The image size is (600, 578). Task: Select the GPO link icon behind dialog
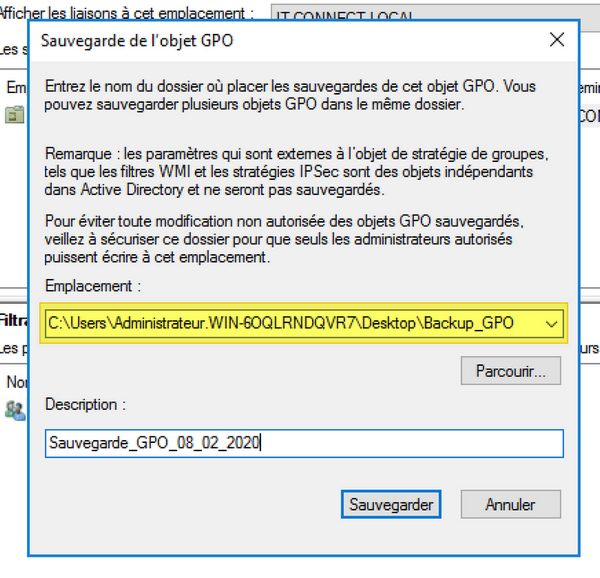pos(13,115)
